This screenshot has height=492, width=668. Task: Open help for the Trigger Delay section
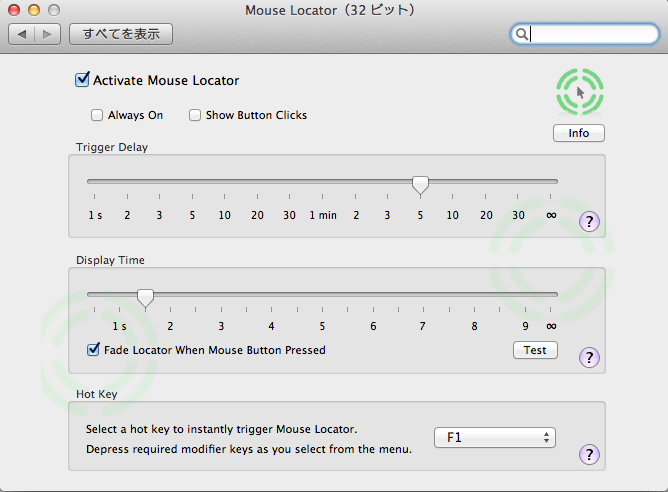coord(589,222)
